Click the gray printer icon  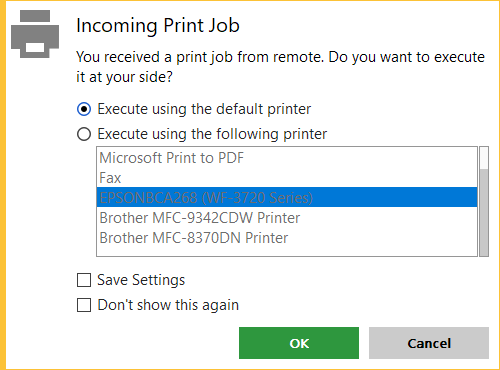tap(35, 34)
